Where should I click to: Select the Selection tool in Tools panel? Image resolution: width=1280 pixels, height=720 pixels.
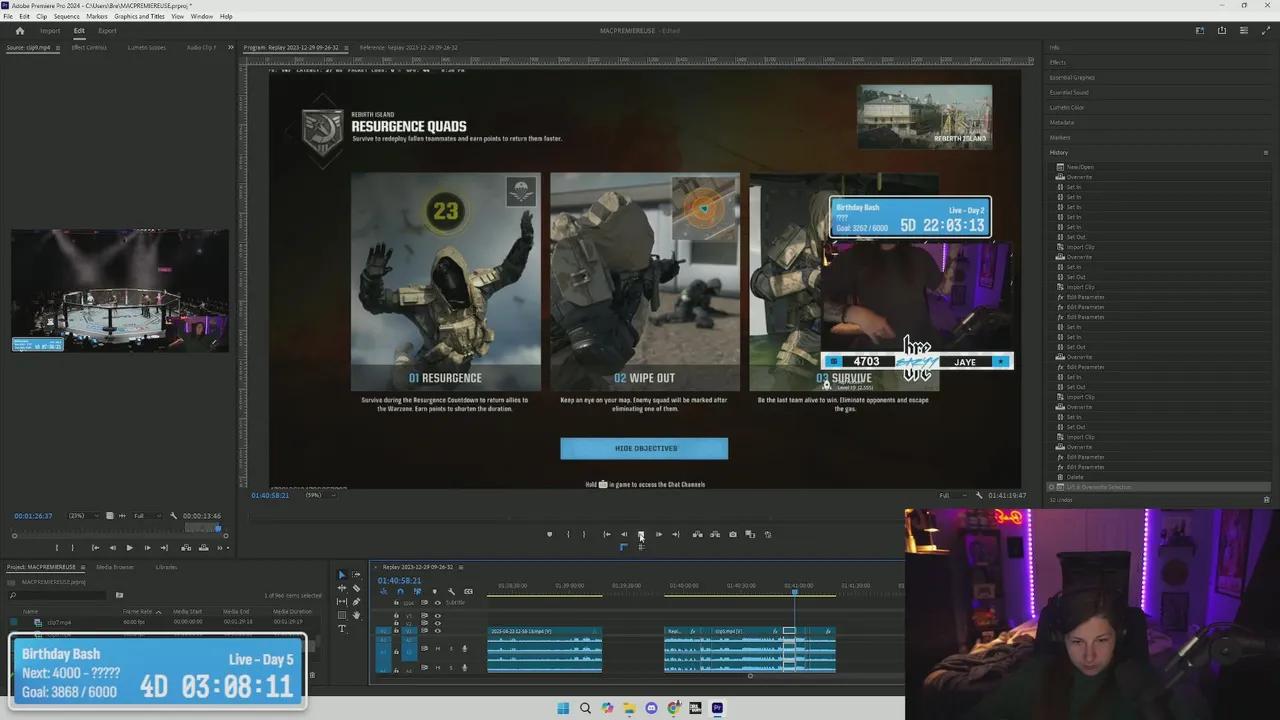342,575
